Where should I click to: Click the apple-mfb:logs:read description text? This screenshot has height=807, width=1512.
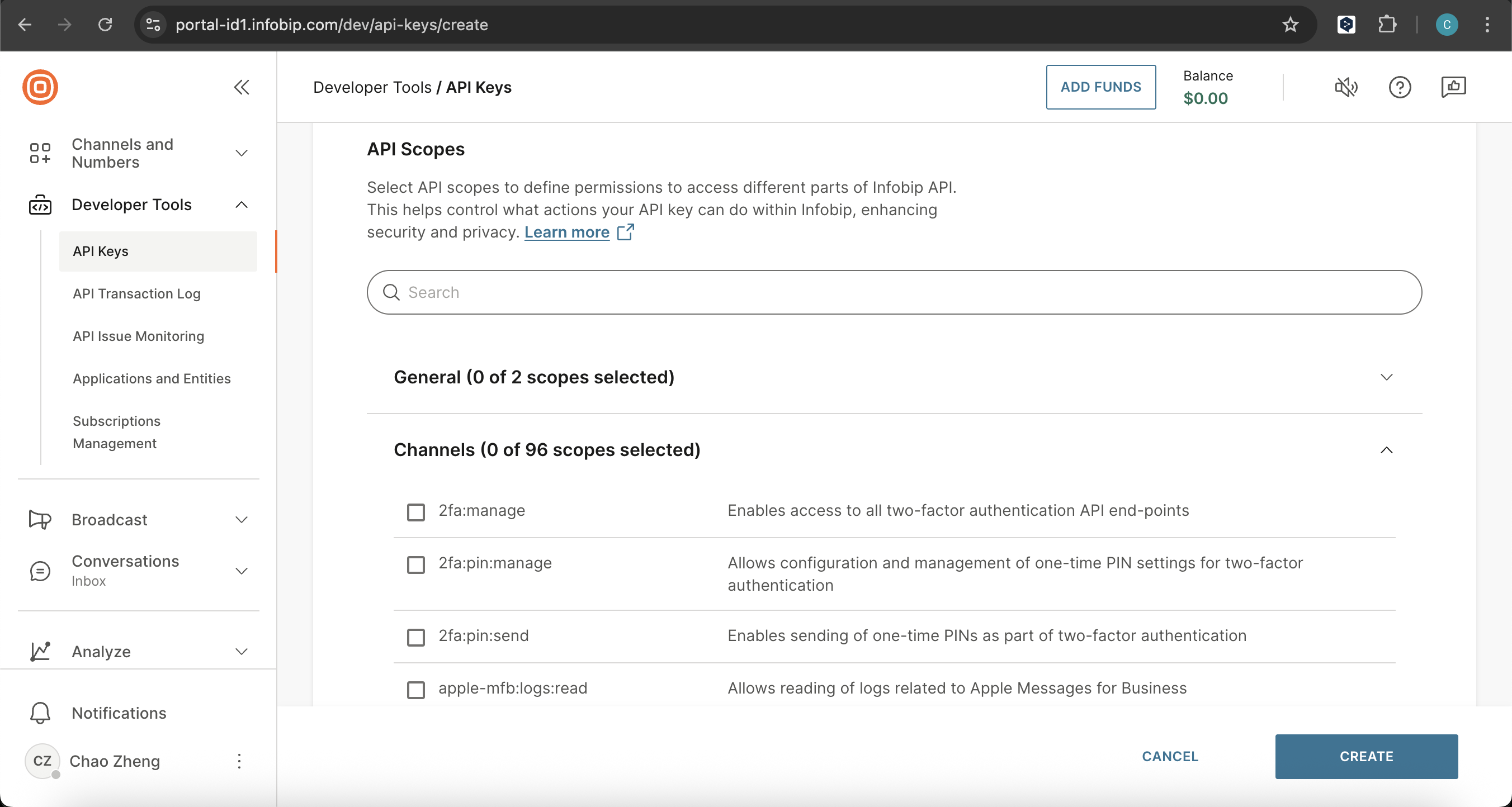point(957,688)
